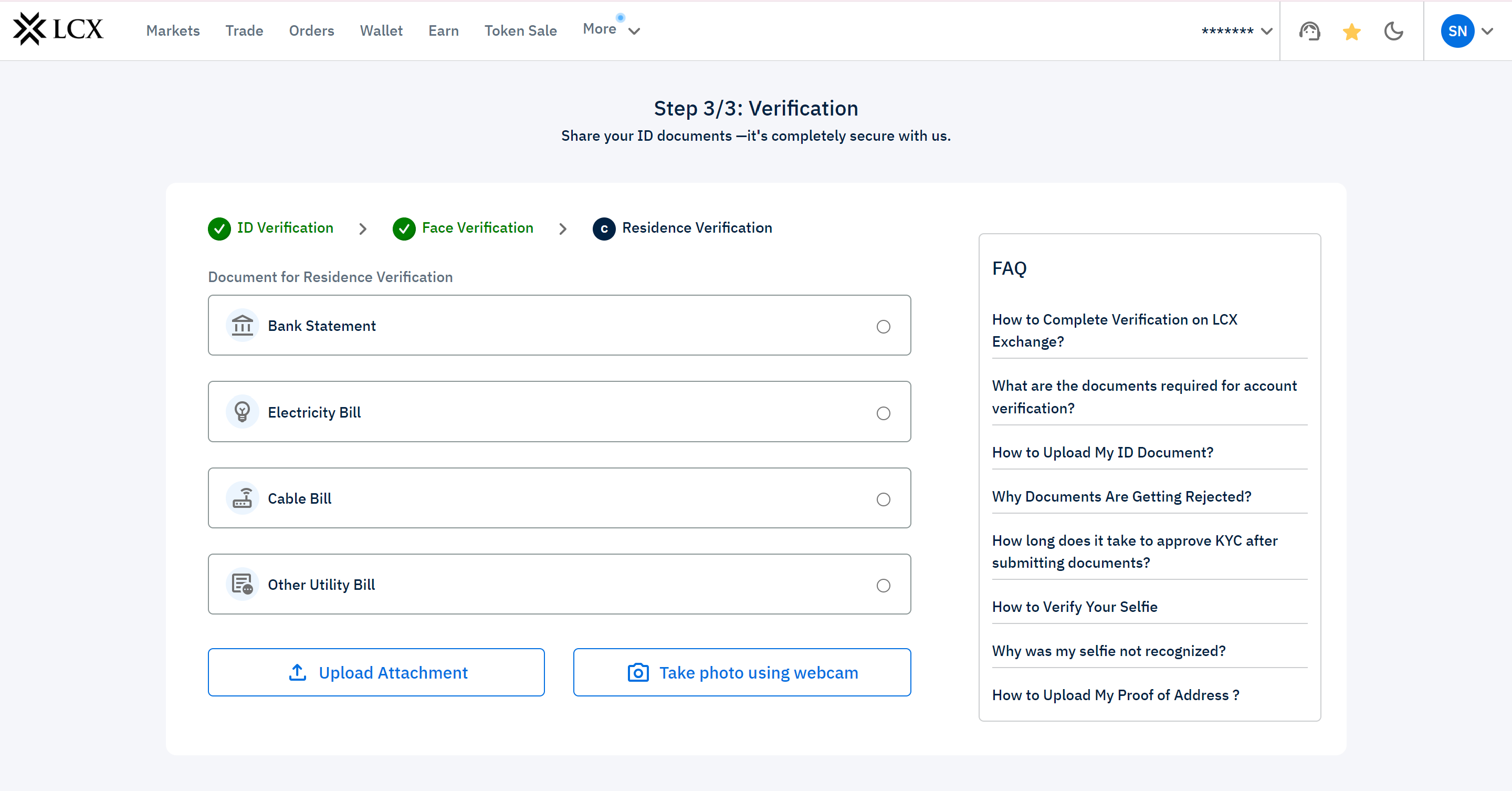Viewport: 1512px width, 791px height.
Task: Click the Bank Statement building icon
Action: click(242, 325)
